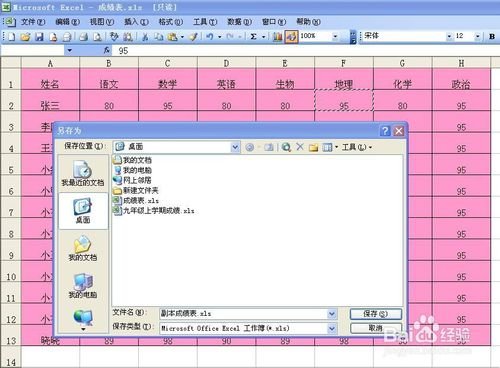This screenshot has height=368, width=500.
Task: Open the 工具 dropdown in Save As dialog
Action: [x=357, y=147]
